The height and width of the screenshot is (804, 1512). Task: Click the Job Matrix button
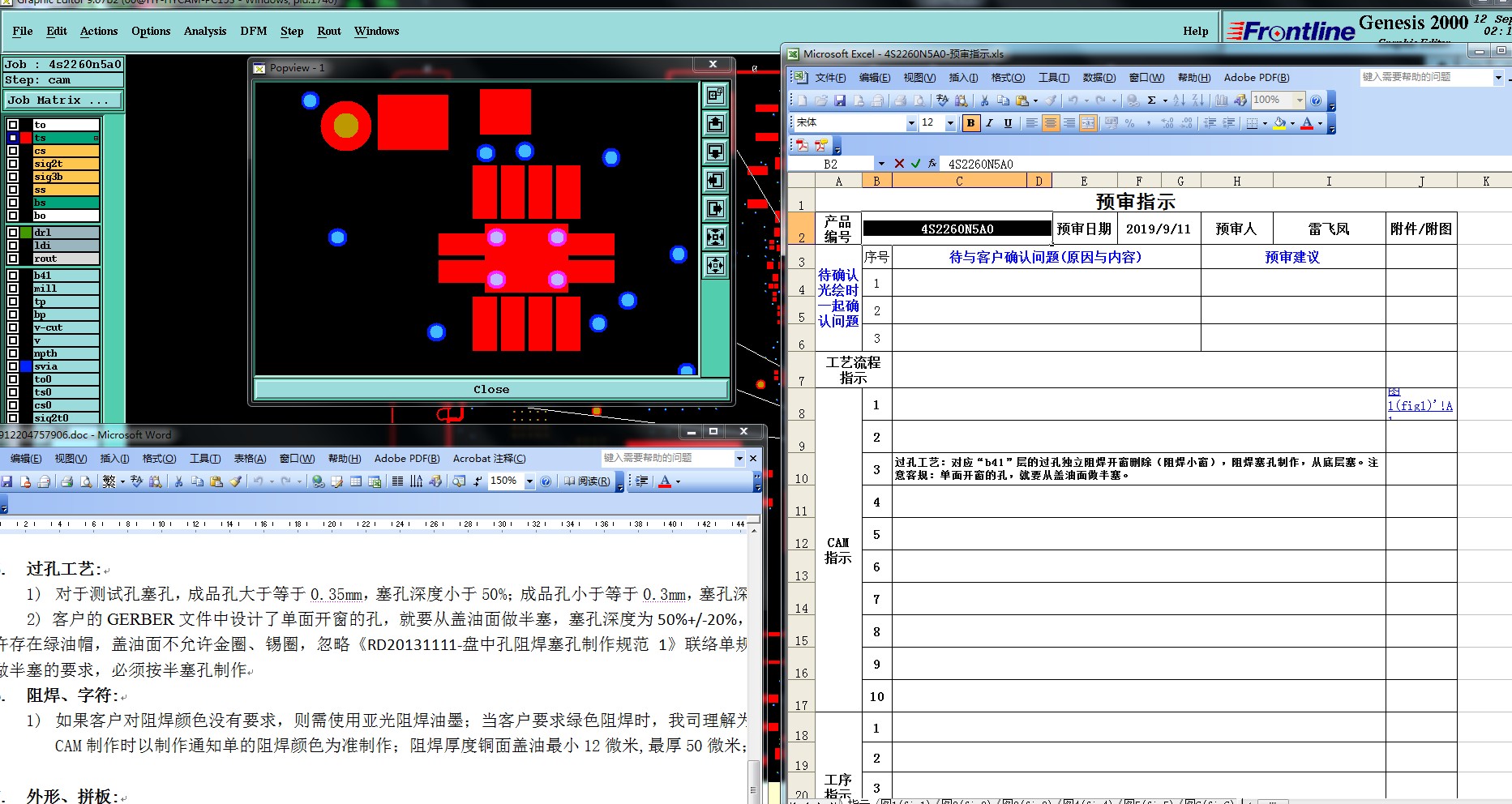point(63,100)
